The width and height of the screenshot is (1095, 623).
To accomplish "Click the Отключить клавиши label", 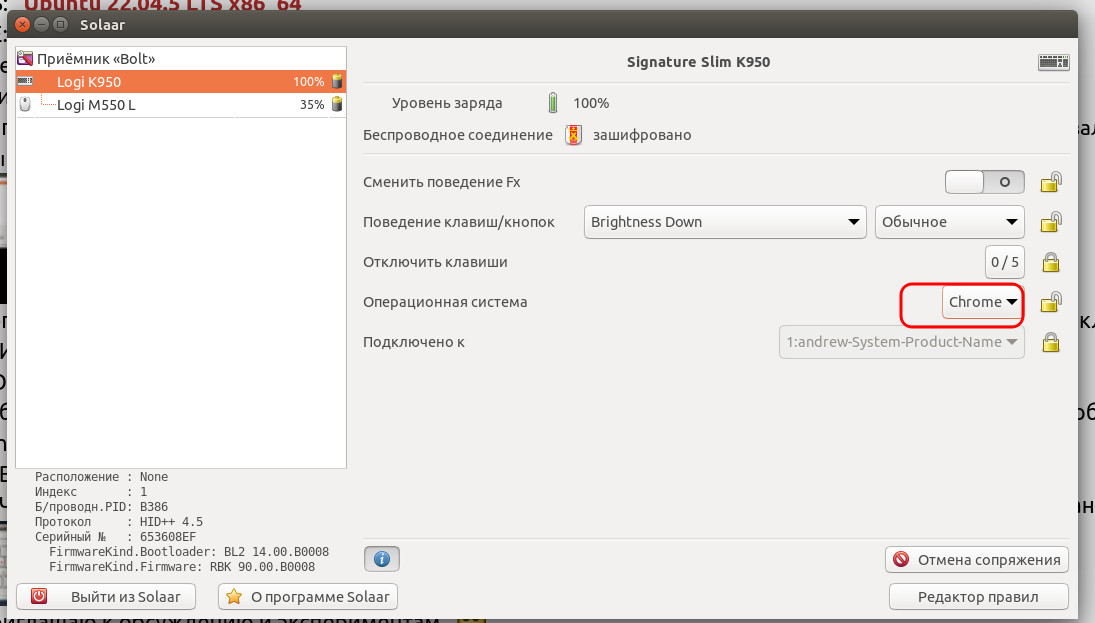I will [x=435, y=263].
